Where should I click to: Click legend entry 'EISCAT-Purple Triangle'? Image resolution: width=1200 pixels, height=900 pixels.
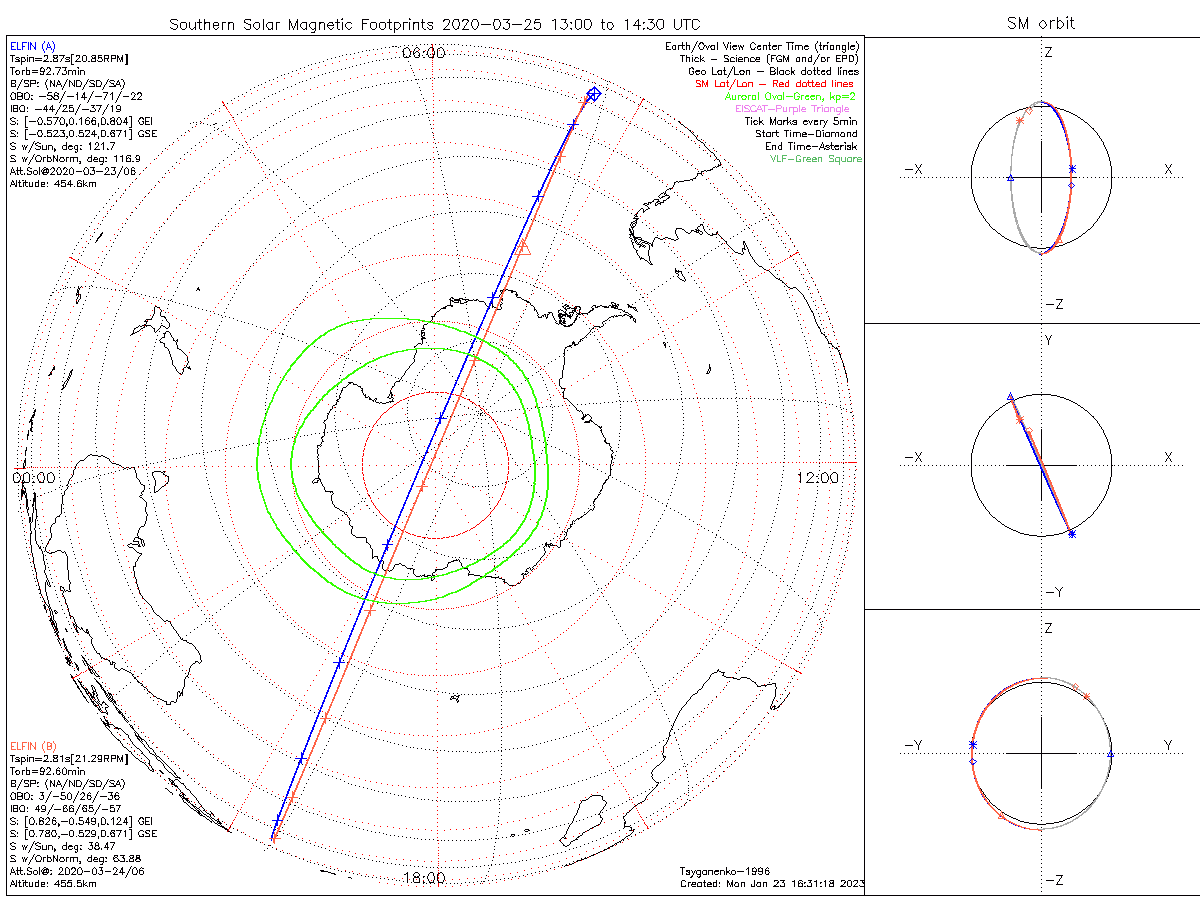tap(792, 109)
